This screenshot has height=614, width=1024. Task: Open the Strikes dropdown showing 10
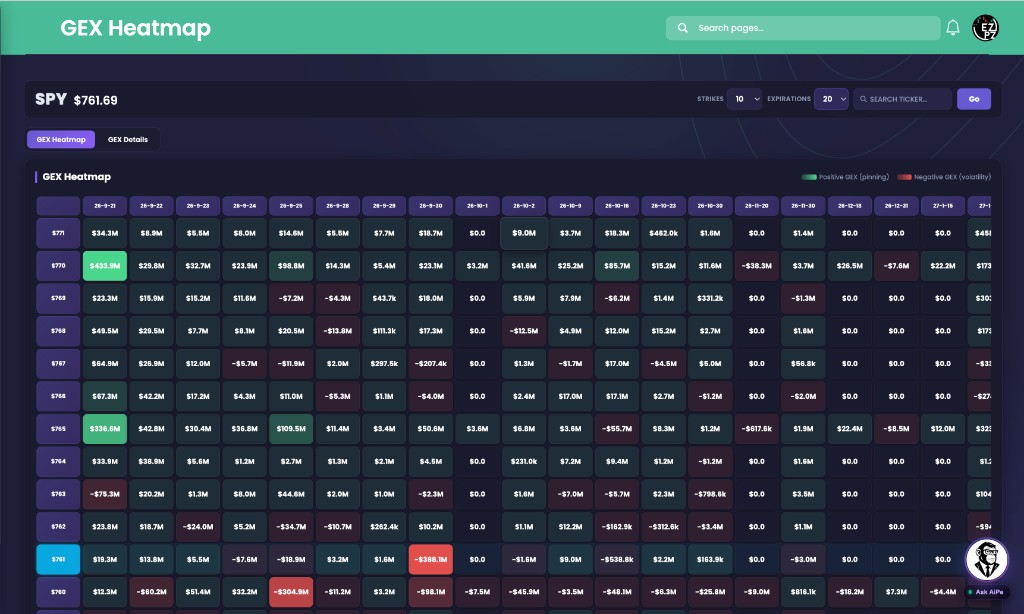[x=744, y=99]
